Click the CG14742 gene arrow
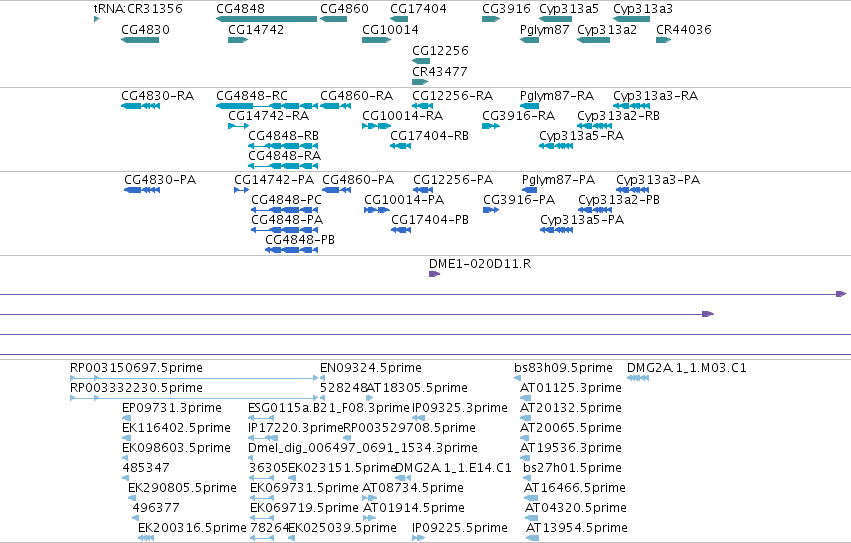 click(x=238, y=40)
